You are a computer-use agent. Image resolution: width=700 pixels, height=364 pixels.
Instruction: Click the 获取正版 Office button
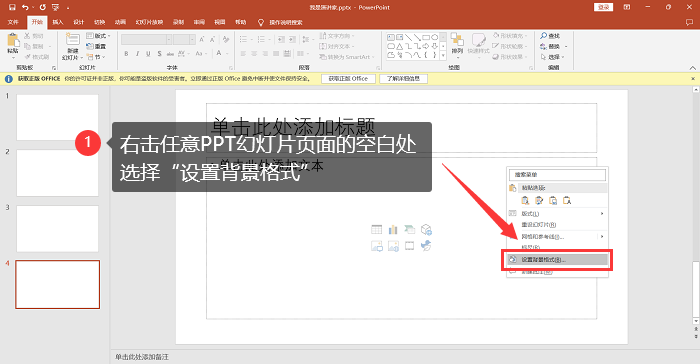(x=348, y=79)
